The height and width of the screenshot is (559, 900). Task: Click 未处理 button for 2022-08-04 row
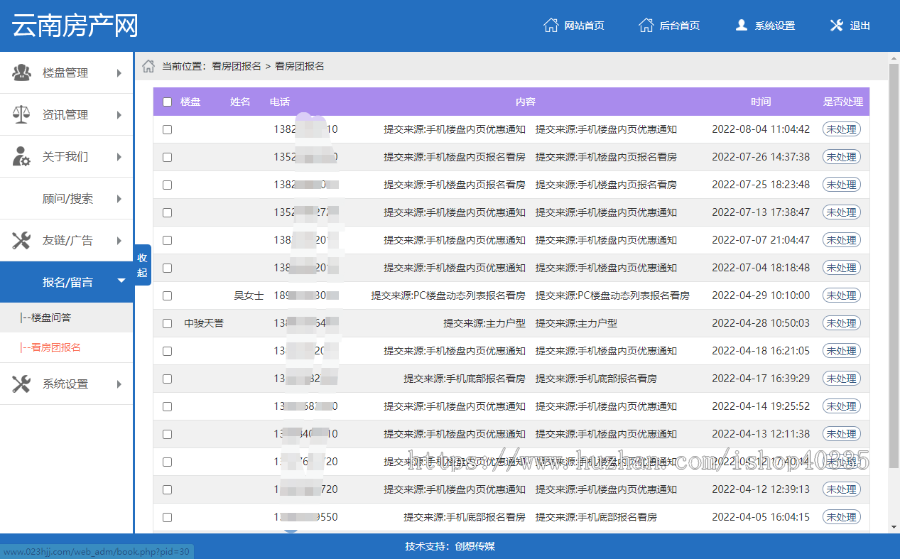click(841, 129)
